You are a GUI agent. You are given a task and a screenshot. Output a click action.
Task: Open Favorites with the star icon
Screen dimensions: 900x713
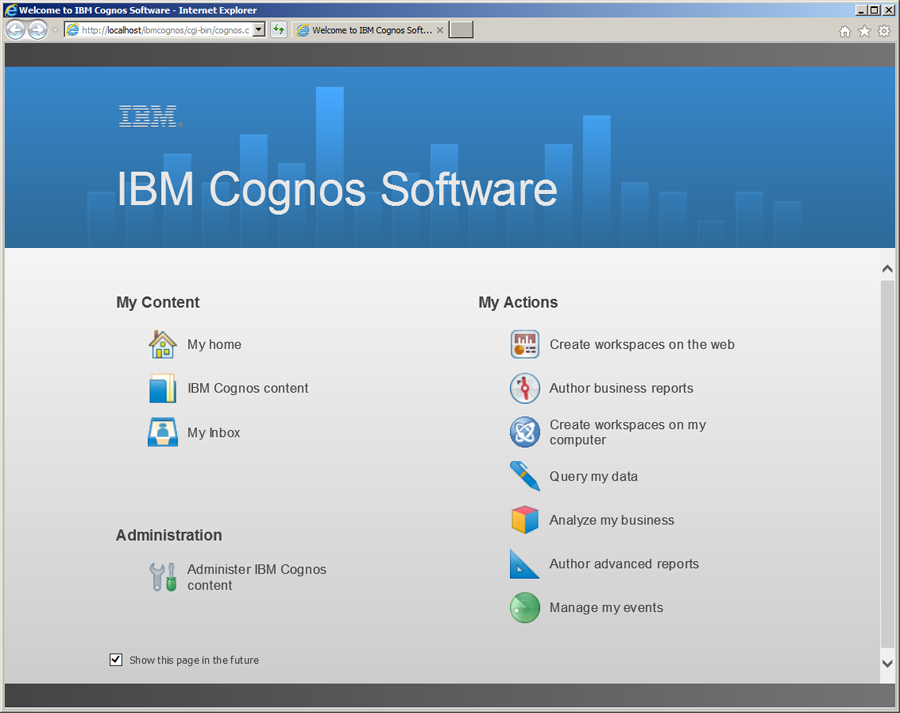(864, 31)
